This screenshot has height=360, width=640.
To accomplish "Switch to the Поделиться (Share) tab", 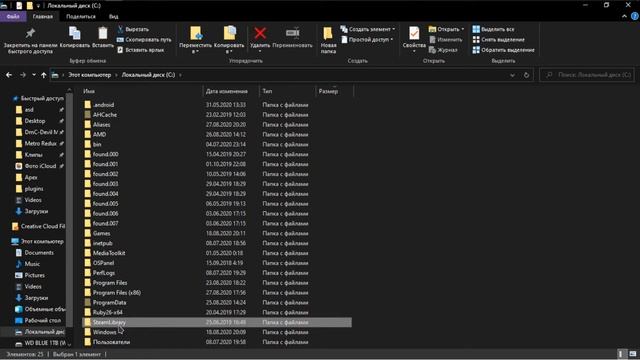I will pos(81,16).
